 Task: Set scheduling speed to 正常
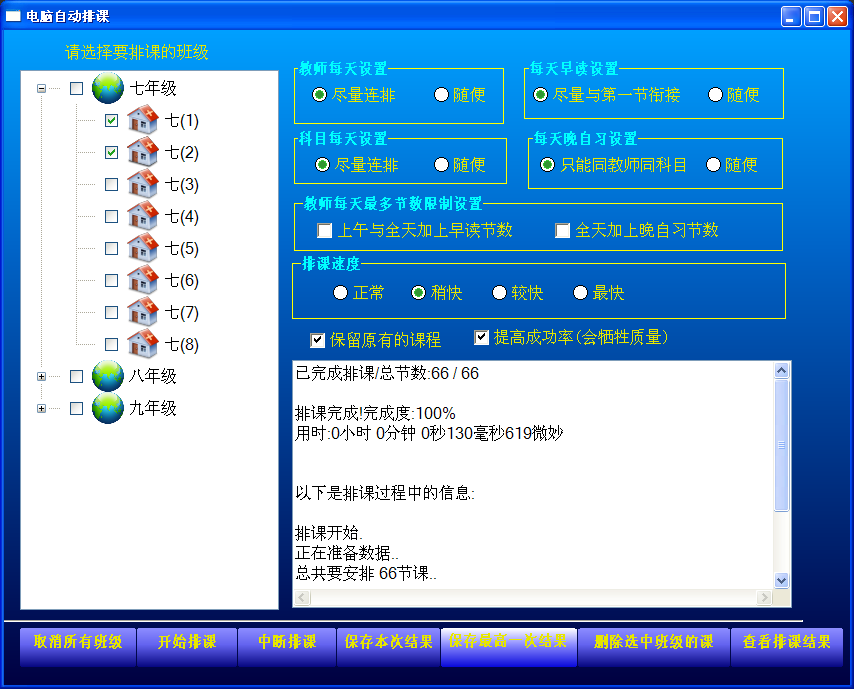tap(359, 293)
